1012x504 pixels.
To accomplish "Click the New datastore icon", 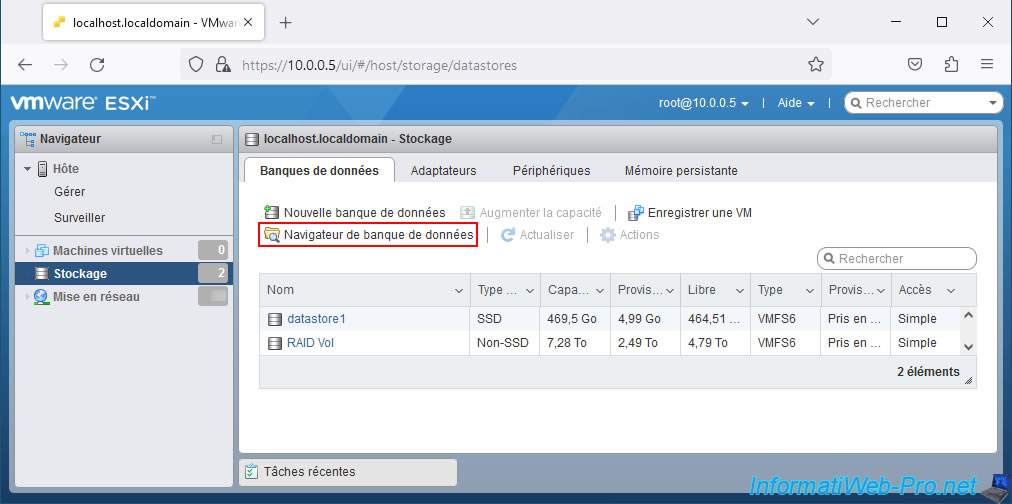I will click(x=271, y=213).
